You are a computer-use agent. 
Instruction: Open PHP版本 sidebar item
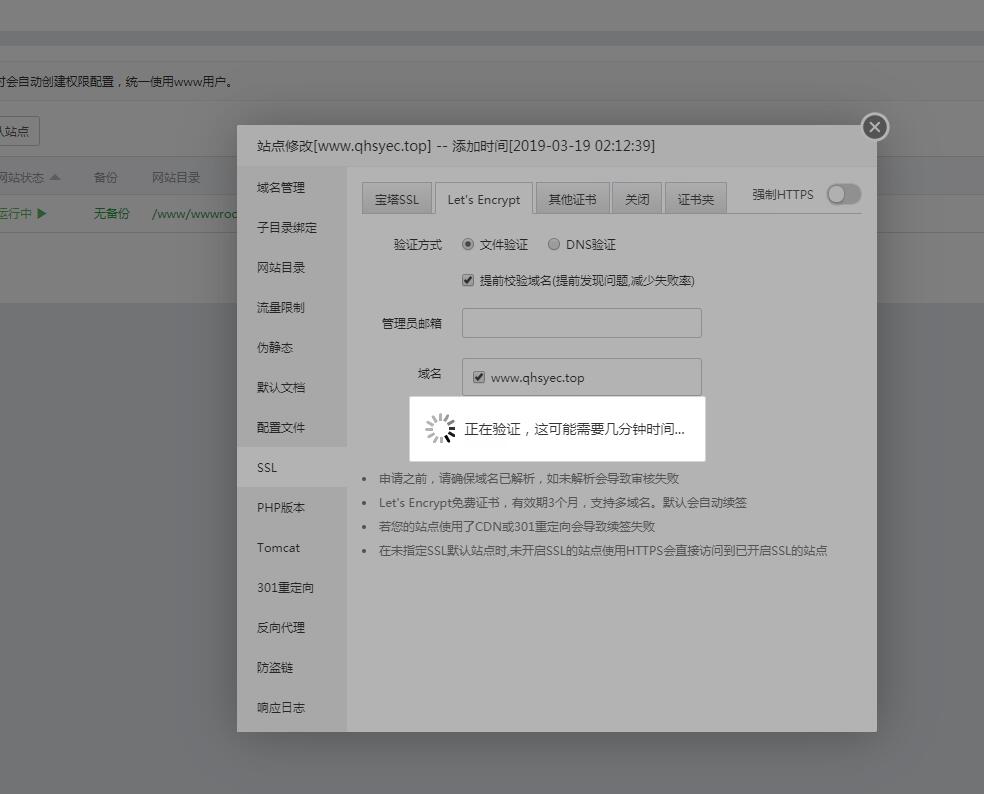(292, 507)
